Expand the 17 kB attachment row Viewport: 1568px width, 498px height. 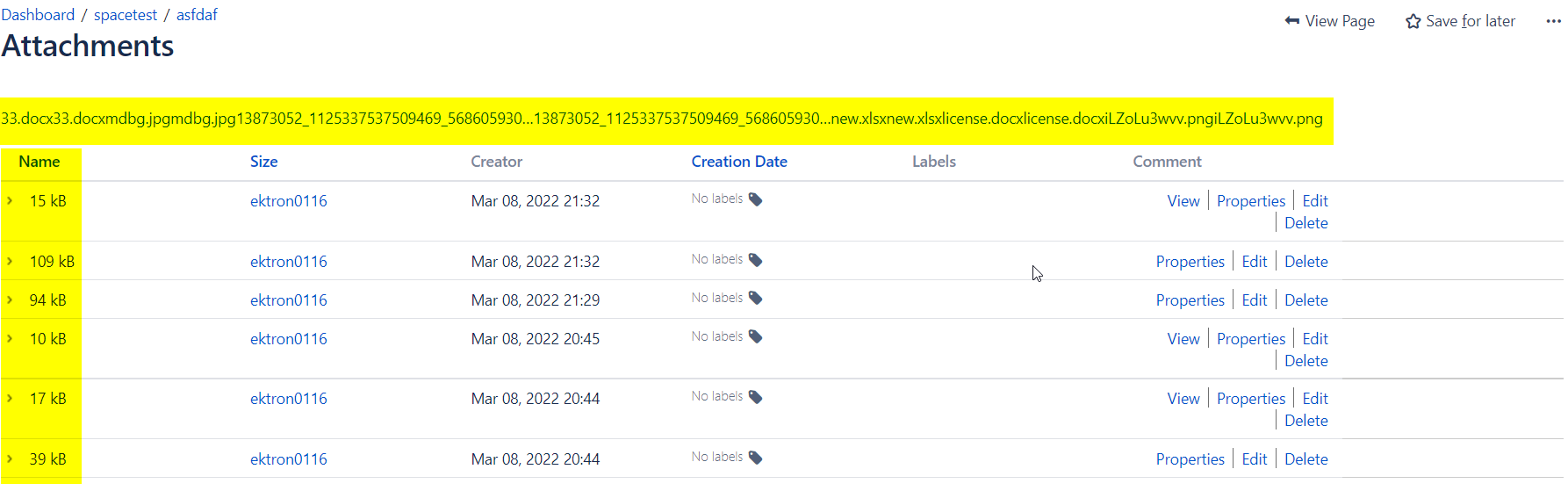[x=10, y=399]
